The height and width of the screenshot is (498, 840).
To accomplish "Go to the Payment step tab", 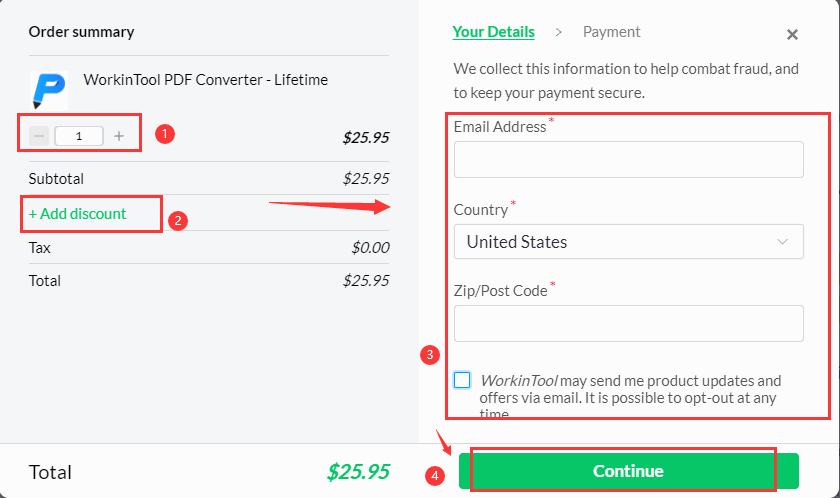I will [611, 32].
